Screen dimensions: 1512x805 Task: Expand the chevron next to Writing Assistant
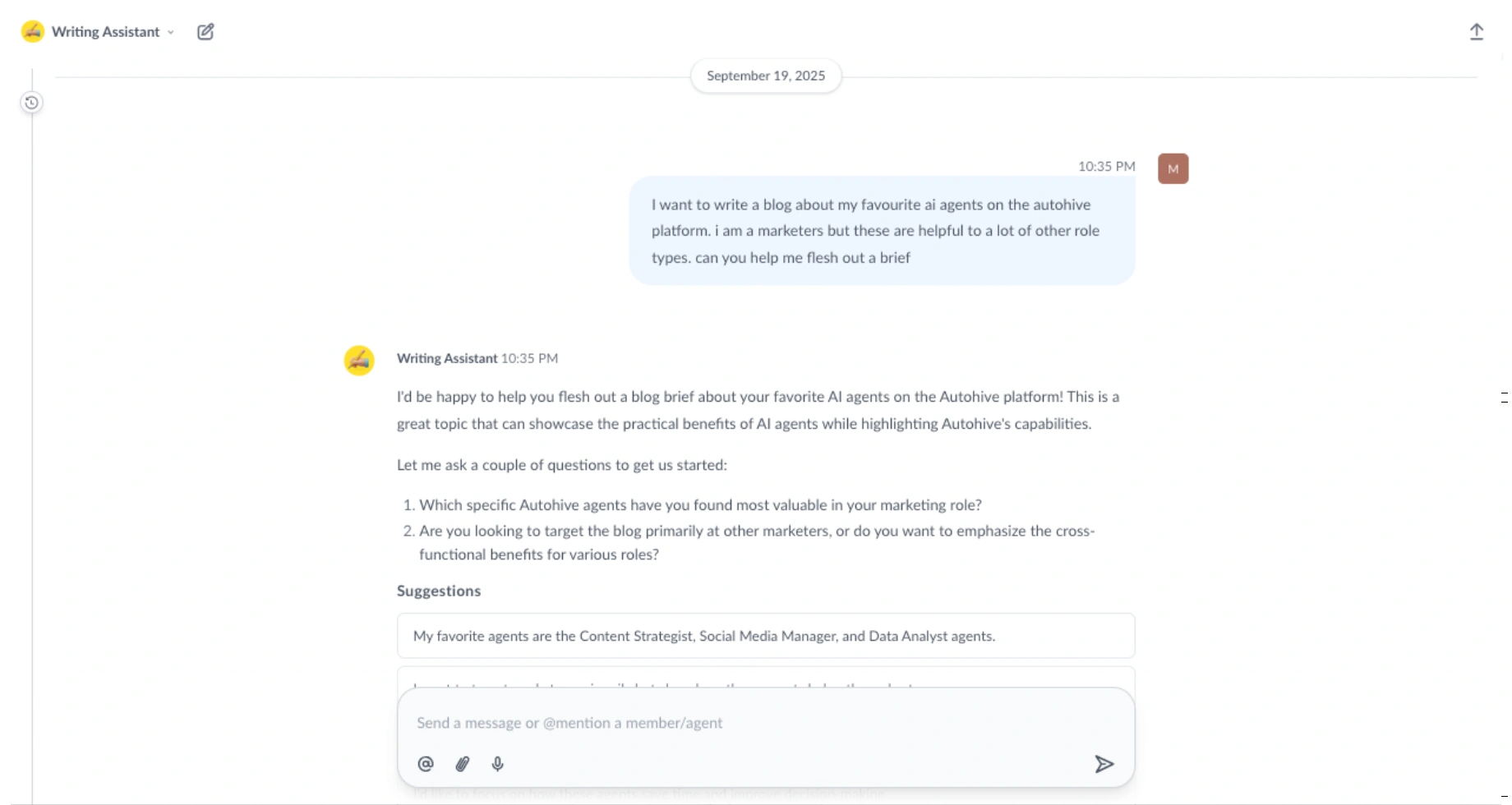tap(171, 33)
